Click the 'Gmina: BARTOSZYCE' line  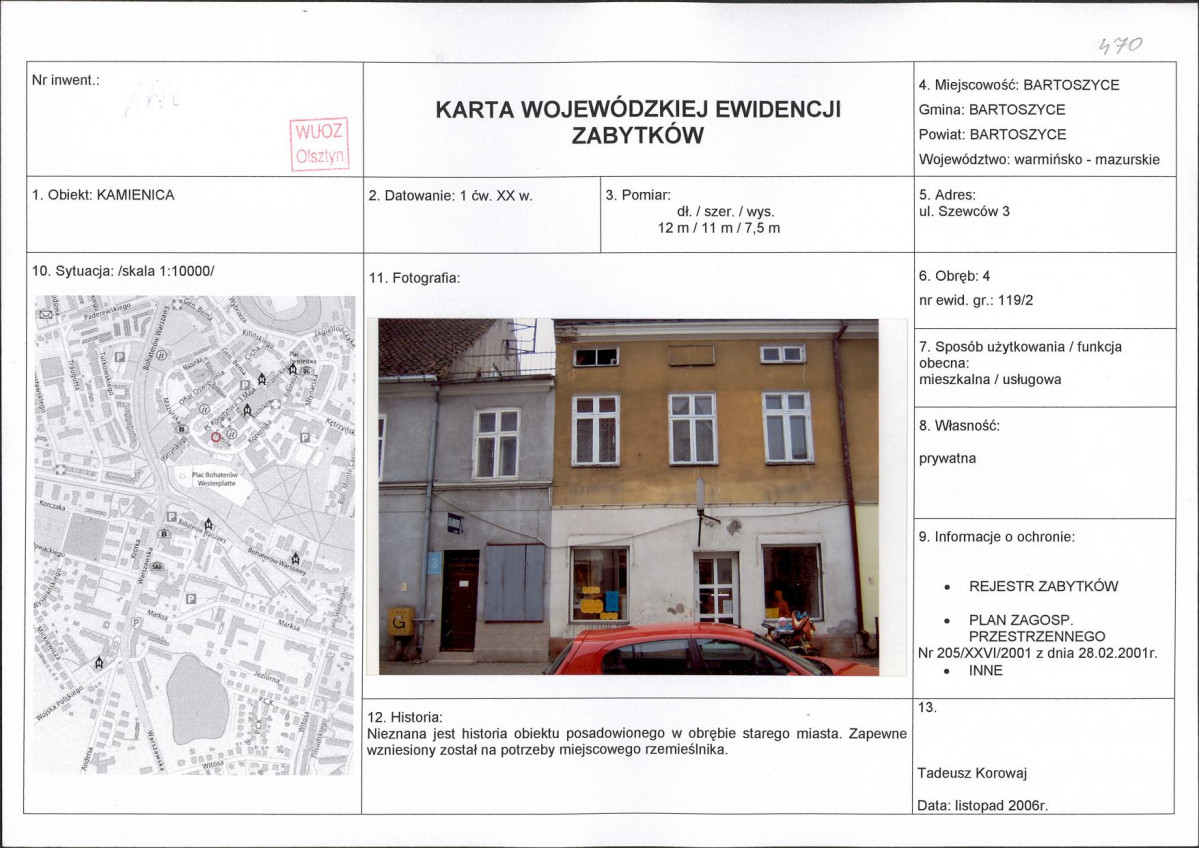pyautogui.click(x=992, y=109)
